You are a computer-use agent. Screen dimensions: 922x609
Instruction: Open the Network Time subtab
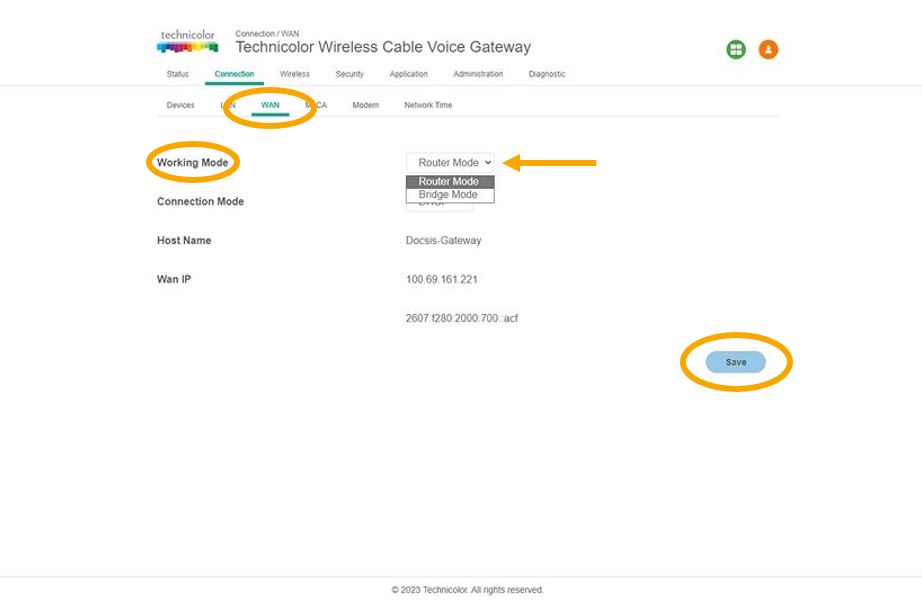tap(426, 104)
